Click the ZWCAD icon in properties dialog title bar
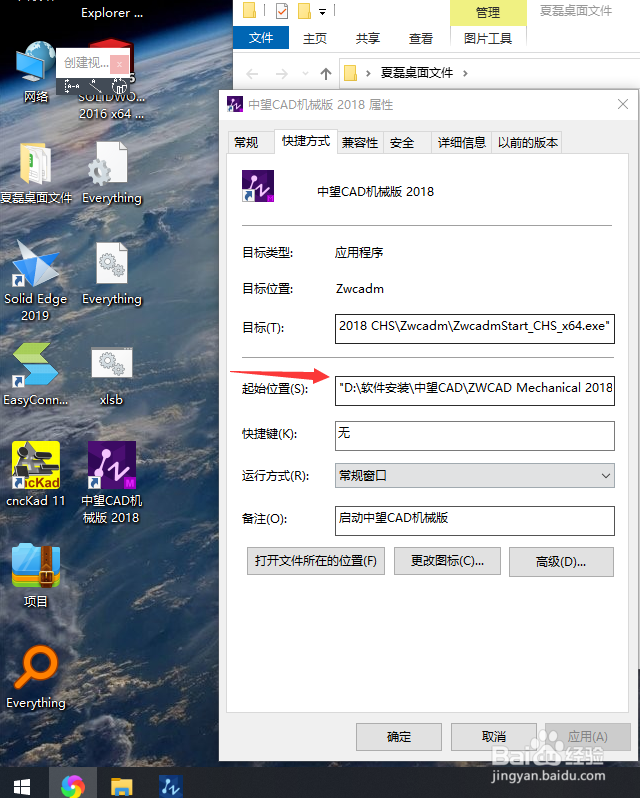Image resolution: width=640 pixels, height=798 pixels. [x=235, y=104]
